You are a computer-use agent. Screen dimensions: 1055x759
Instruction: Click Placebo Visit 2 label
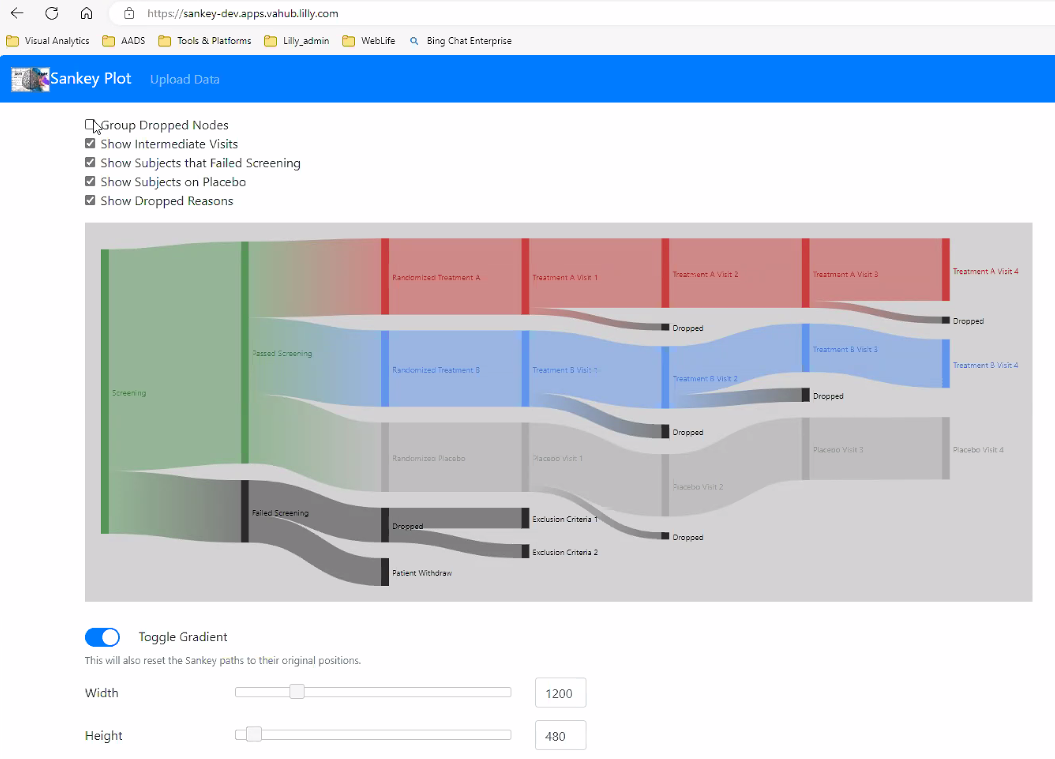tap(698, 486)
